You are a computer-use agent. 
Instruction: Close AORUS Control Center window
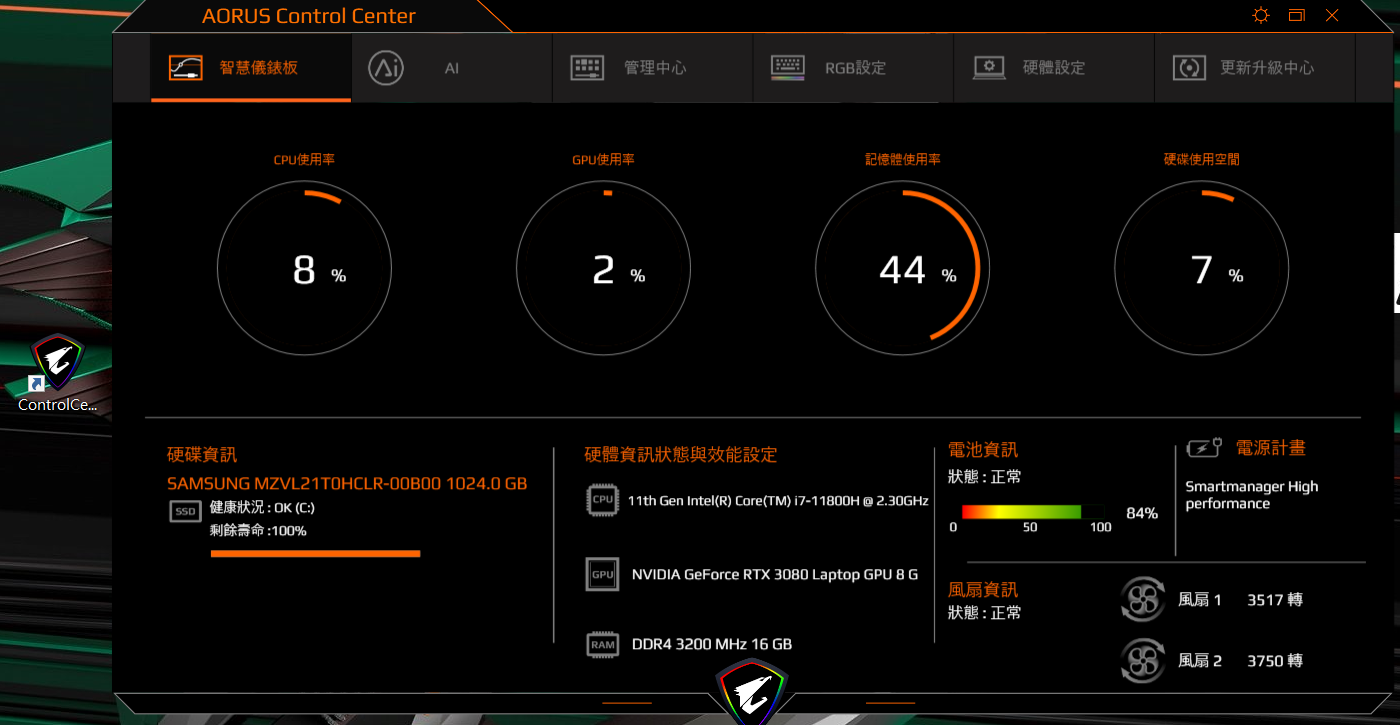(x=1332, y=15)
